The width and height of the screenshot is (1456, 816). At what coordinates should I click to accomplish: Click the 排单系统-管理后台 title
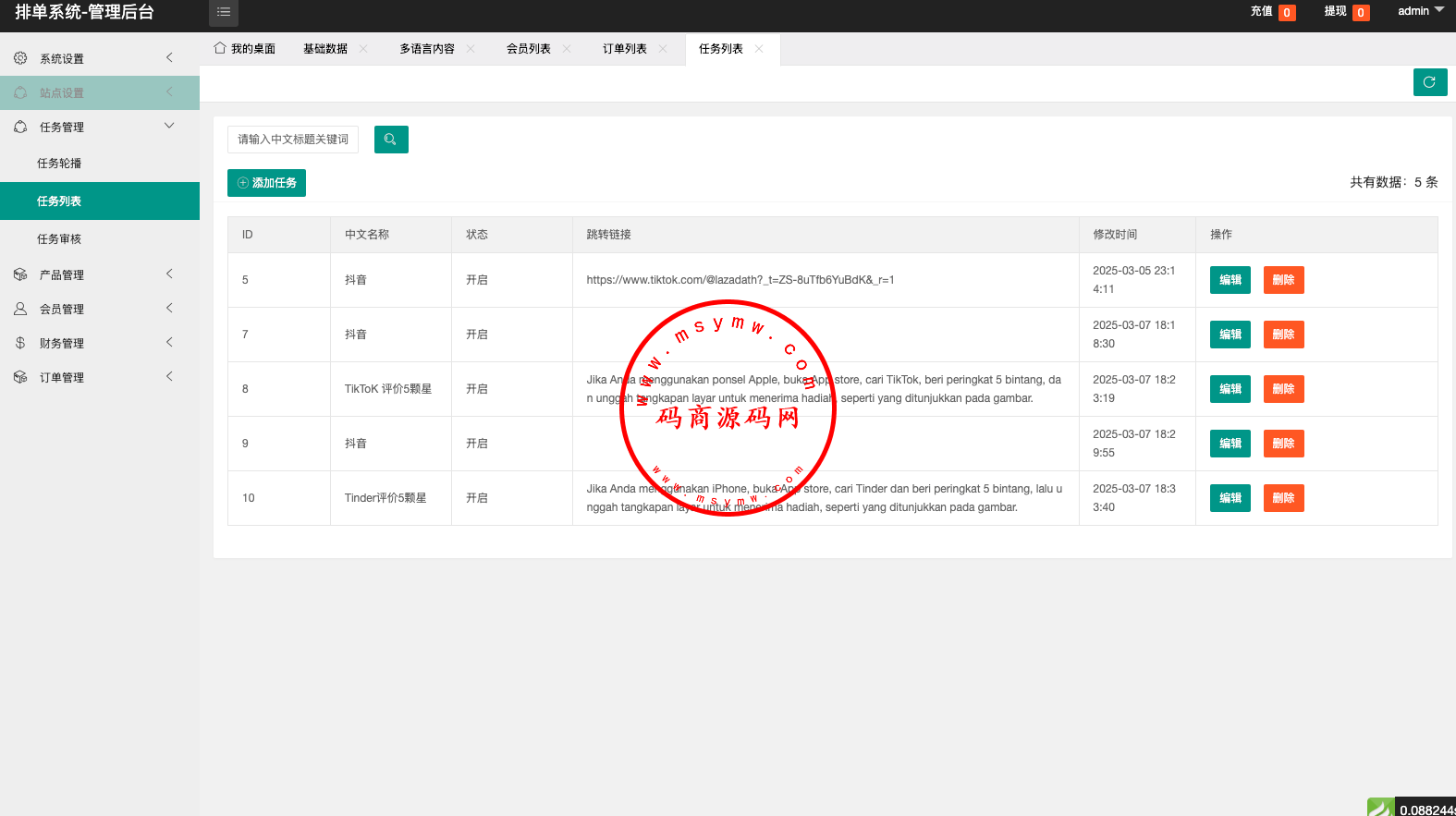84,12
